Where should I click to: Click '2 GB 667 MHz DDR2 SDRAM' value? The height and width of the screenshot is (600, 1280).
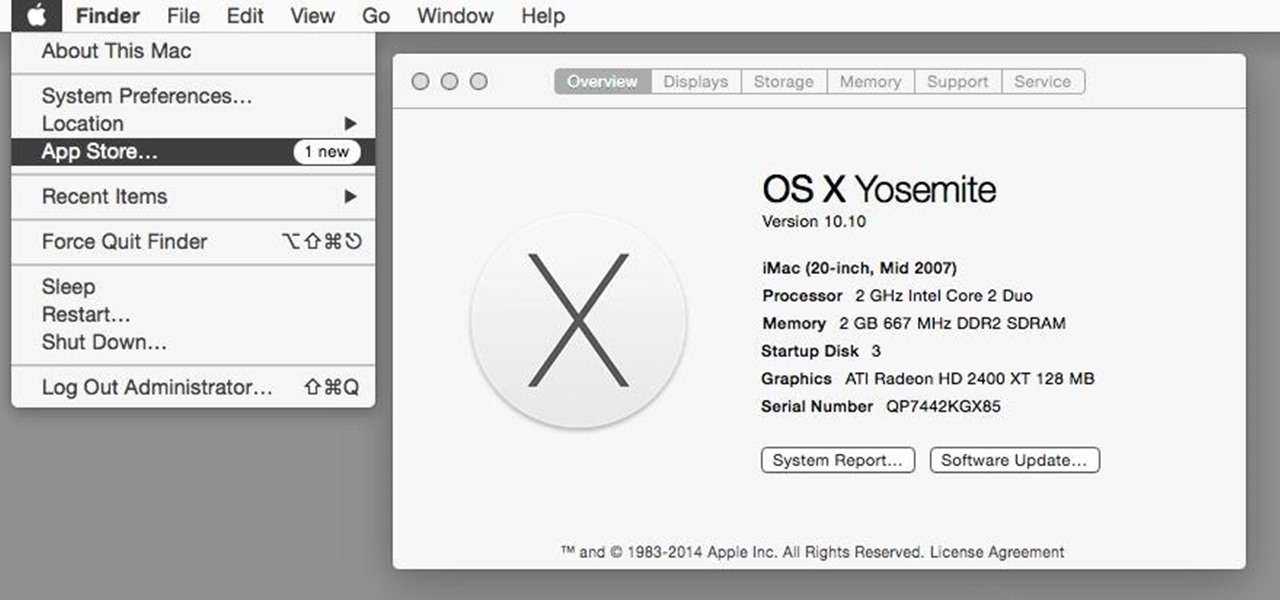tap(952, 324)
